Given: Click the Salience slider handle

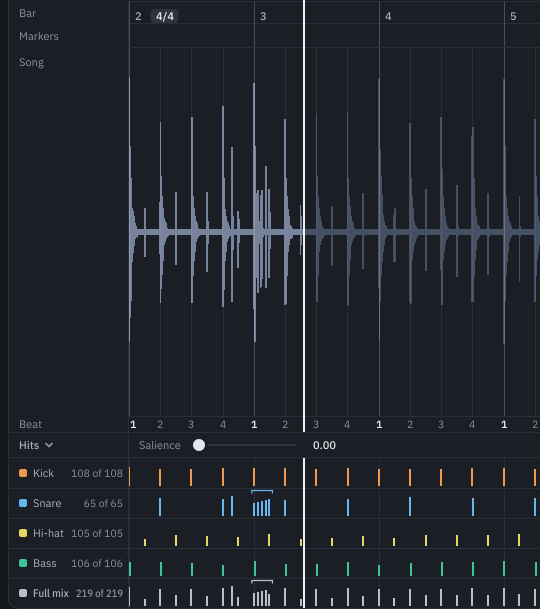Looking at the screenshot, I should pyautogui.click(x=199, y=445).
